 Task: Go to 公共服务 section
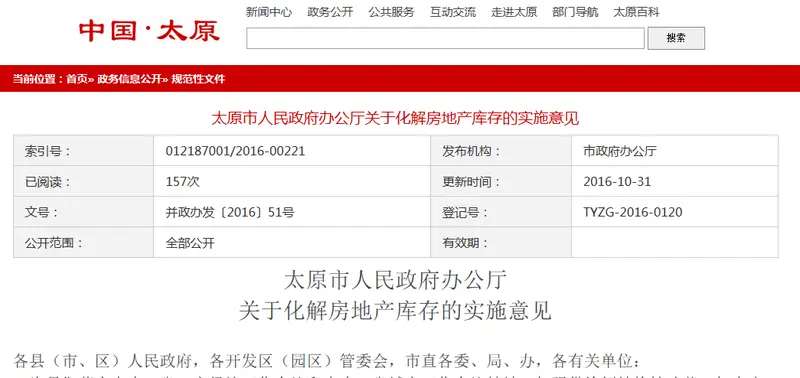point(391,12)
